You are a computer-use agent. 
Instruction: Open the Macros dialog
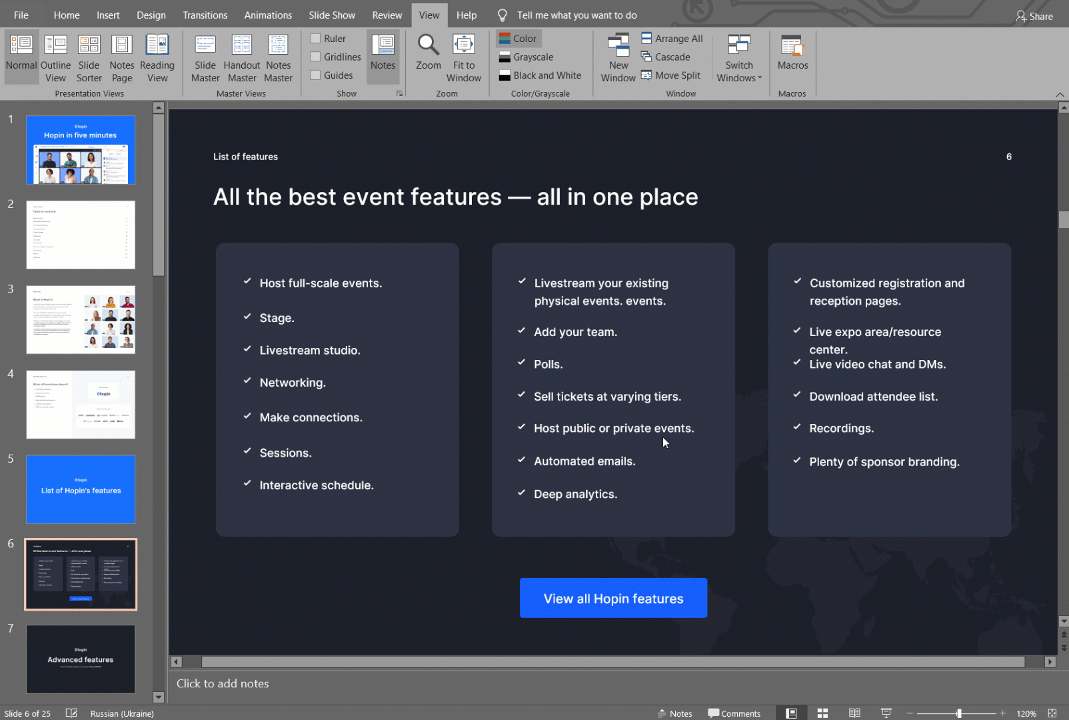[x=792, y=53]
